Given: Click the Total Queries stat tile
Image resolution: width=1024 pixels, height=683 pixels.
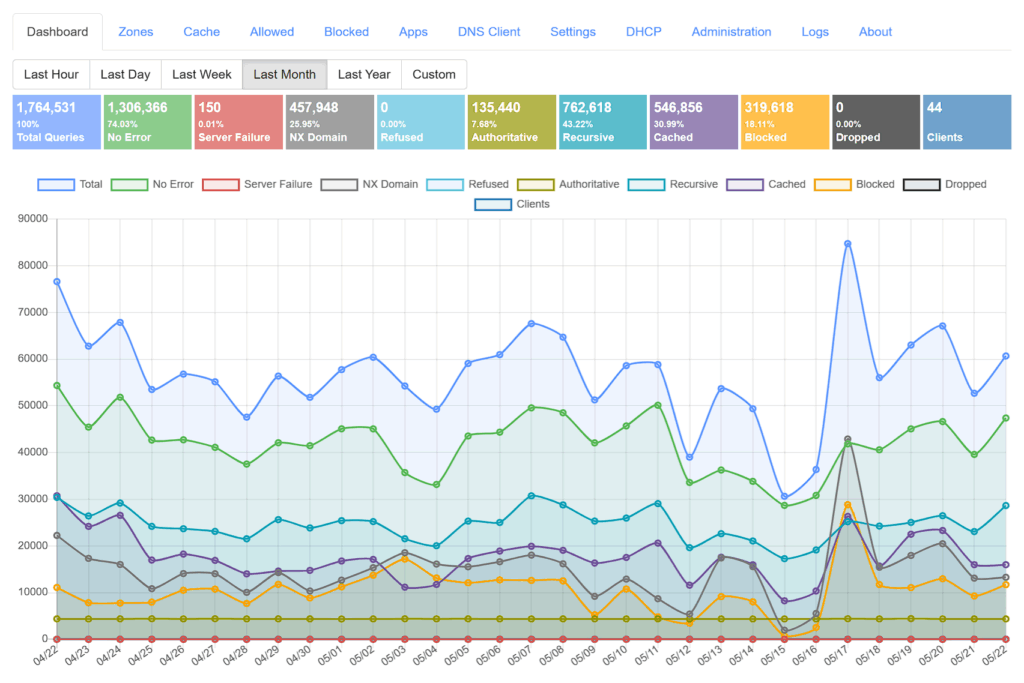Looking at the screenshot, I should pyautogui.click(x=57, y=122).
